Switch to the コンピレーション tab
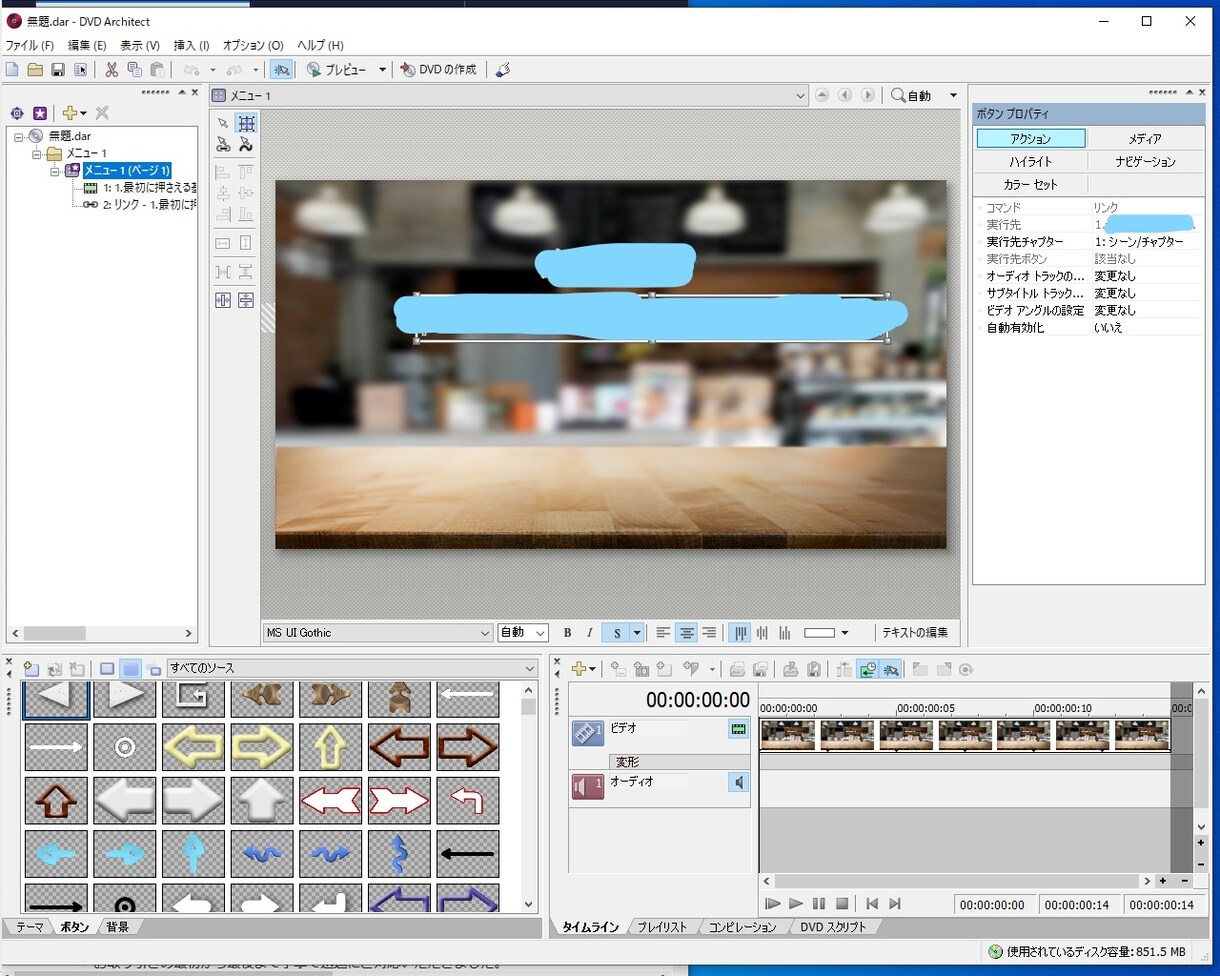Screen dimensions: 1220x976 pos(742,927)
